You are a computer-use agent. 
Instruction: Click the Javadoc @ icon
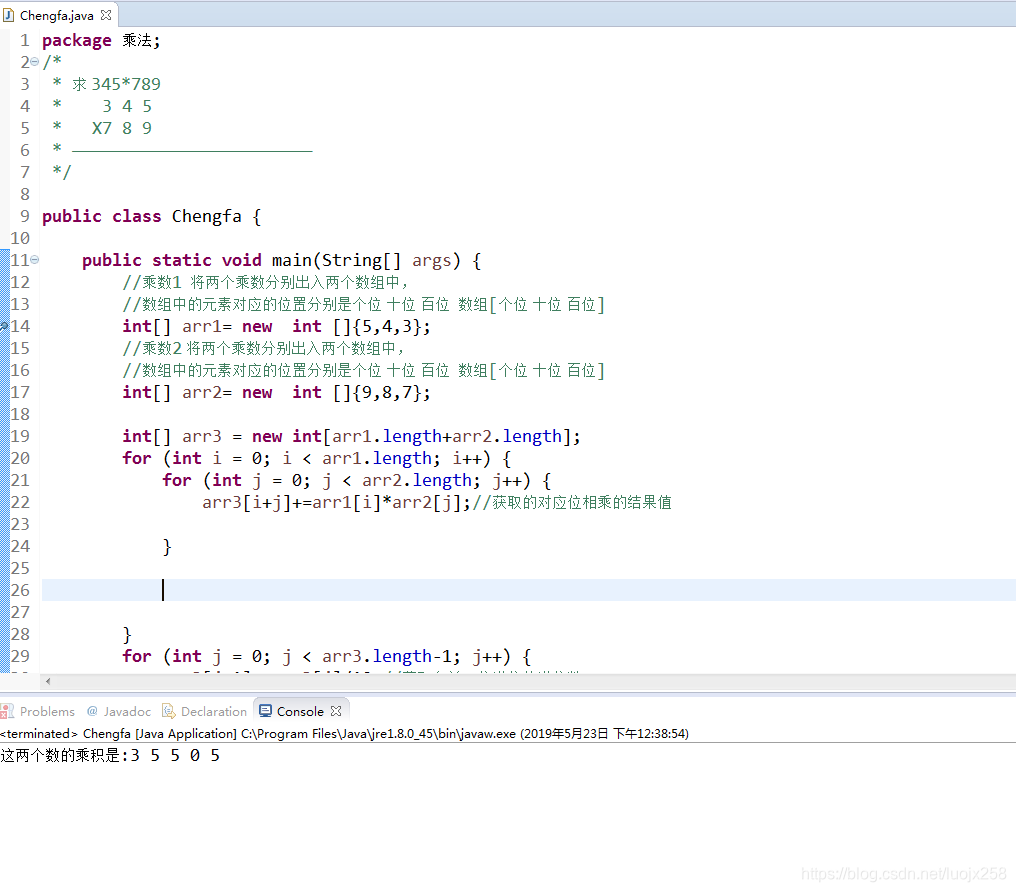[x=92, y=711]
